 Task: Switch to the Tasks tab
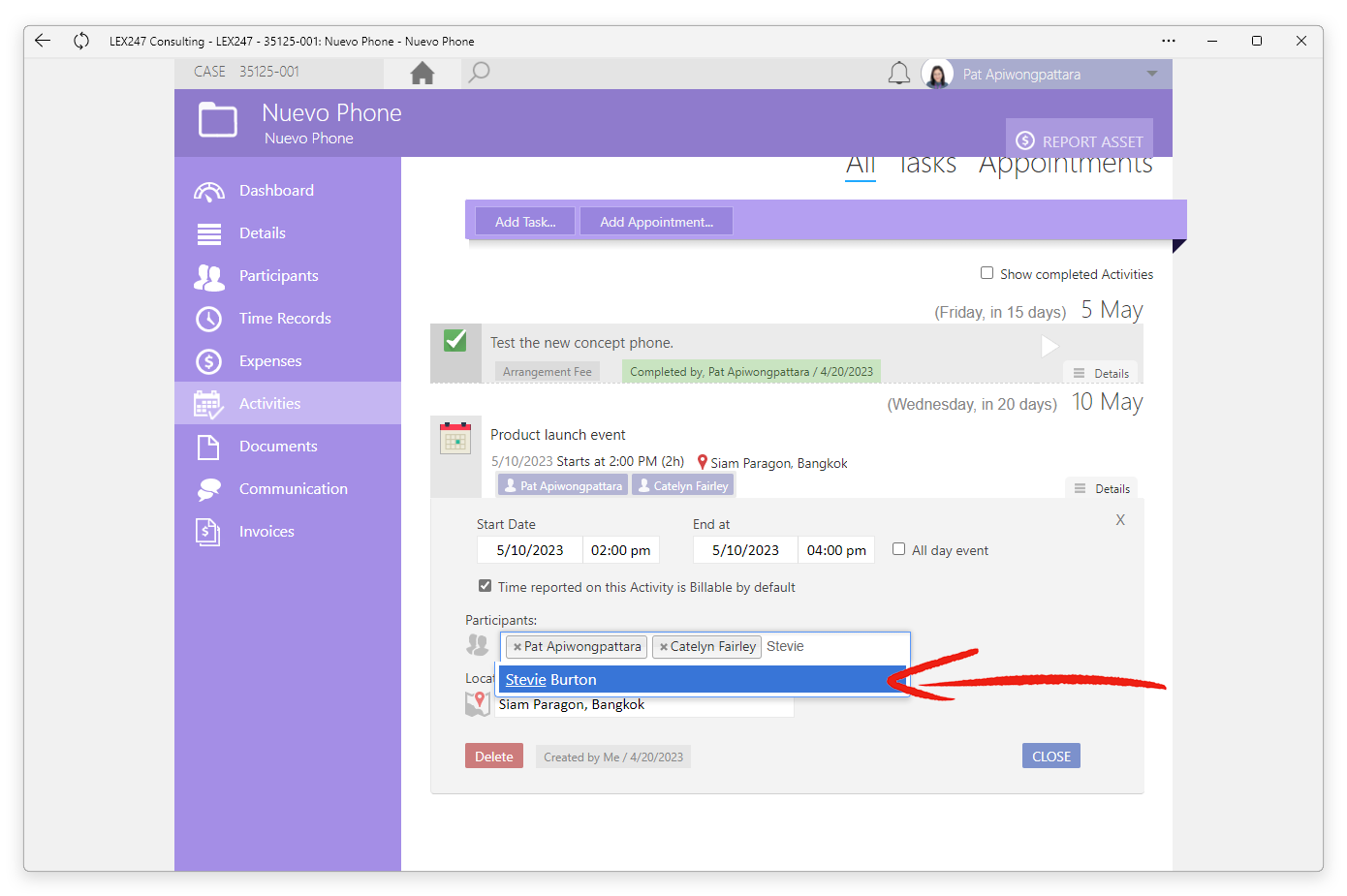click(927, 165)
